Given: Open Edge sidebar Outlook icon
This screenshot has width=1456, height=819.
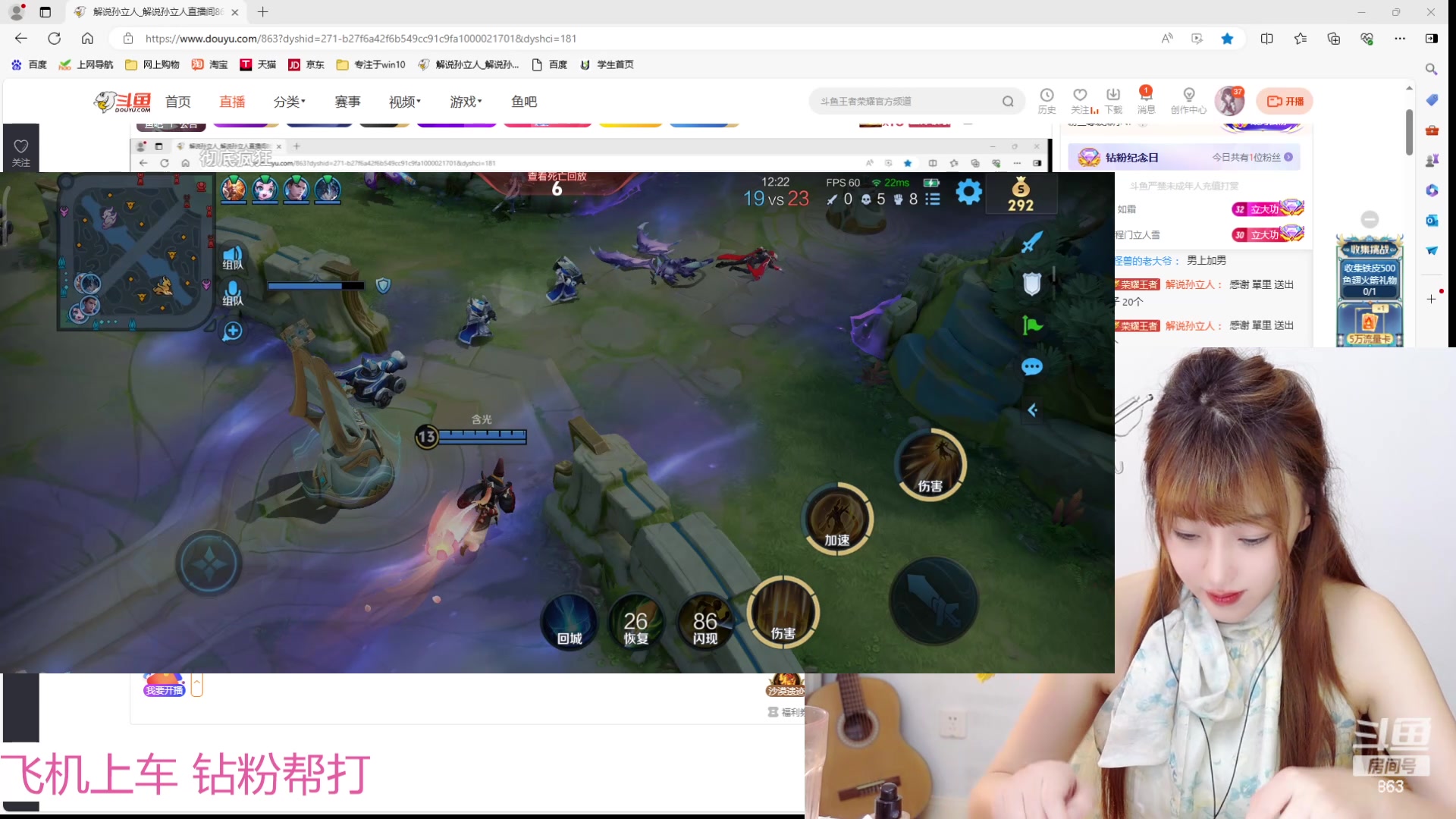Looking at the screenshot, I should tap(1432, 221).
